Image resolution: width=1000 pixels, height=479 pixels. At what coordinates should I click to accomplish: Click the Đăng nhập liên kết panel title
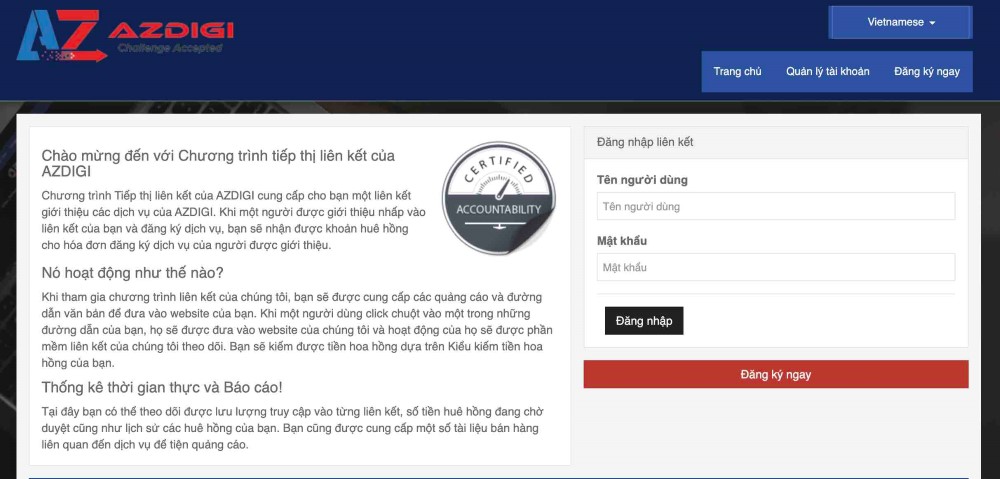(x=645, y=142)
